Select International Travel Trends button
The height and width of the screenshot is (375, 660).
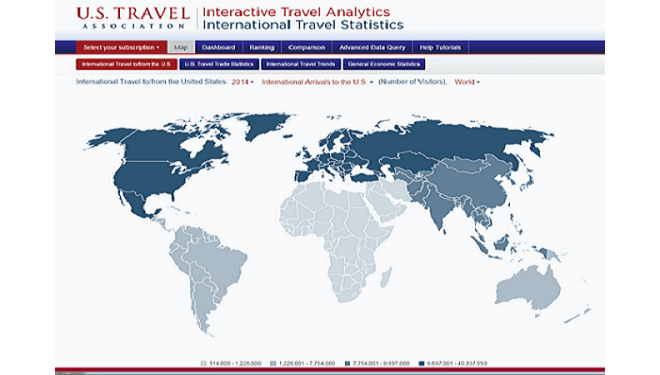coord(301,64)
